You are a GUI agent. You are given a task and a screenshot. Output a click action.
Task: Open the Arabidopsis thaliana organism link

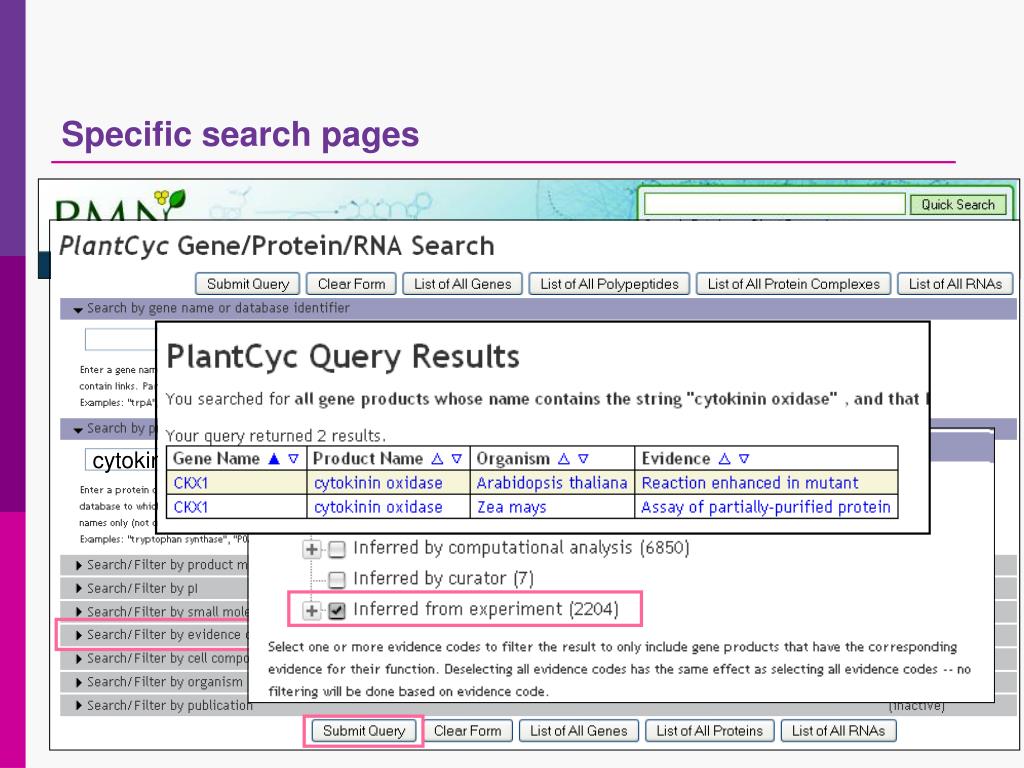pyautogui.click(x=552, y=483)
